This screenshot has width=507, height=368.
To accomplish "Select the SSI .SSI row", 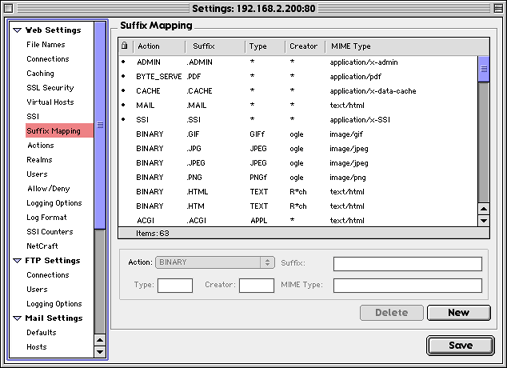I will point(298,119).
